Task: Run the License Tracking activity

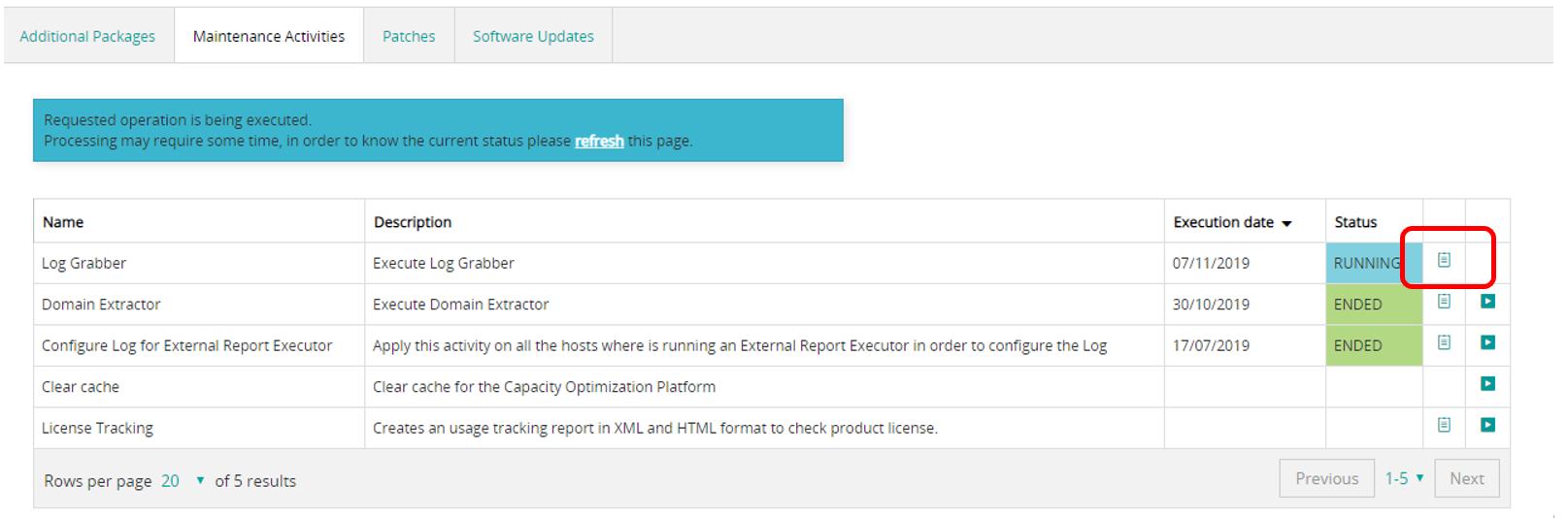Action: pyautogui.click(x=1487, y=425)
